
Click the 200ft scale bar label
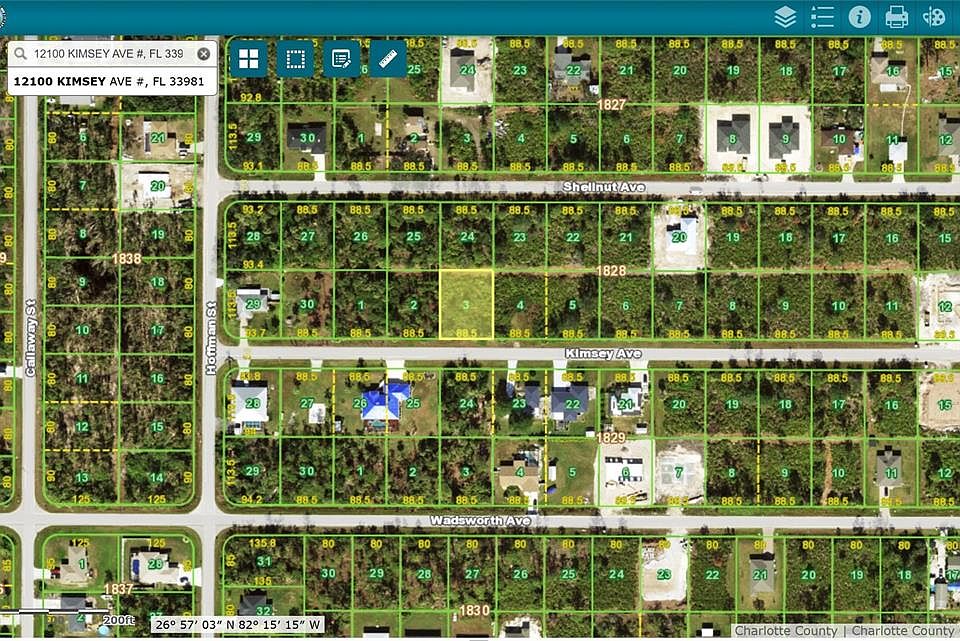(x=118, y=620)
